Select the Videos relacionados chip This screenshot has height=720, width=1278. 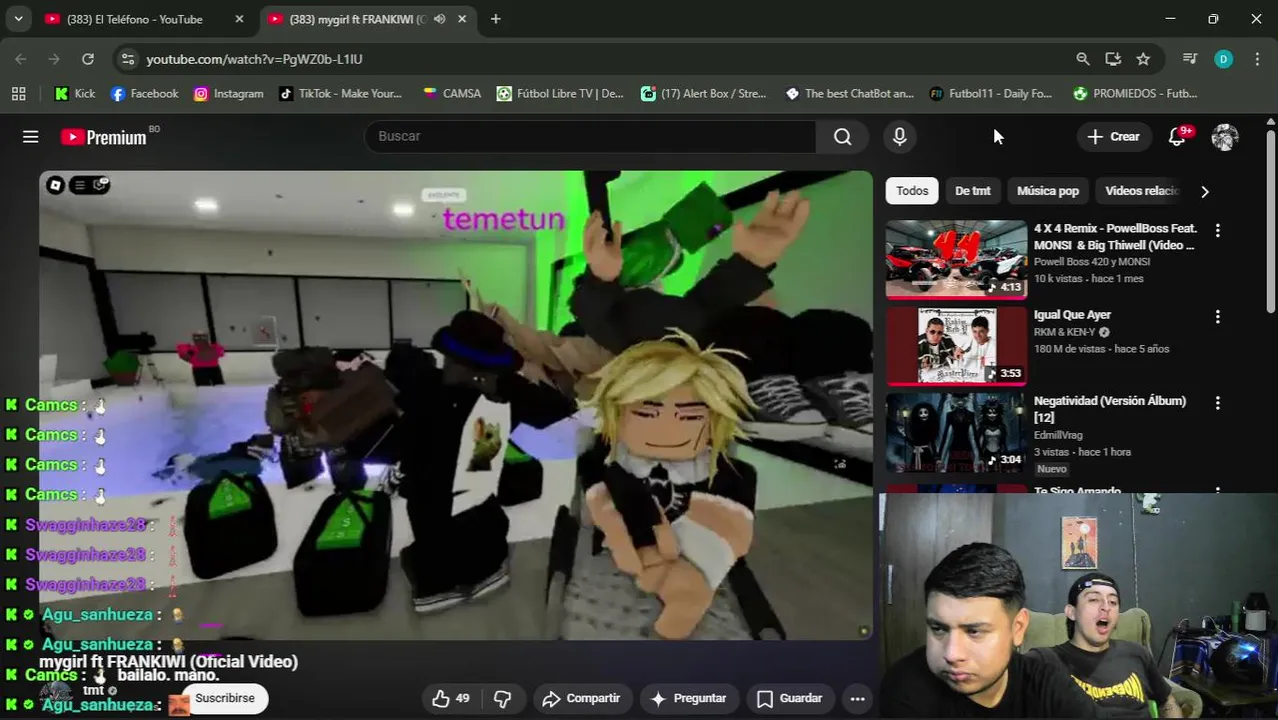point(1142,191)
